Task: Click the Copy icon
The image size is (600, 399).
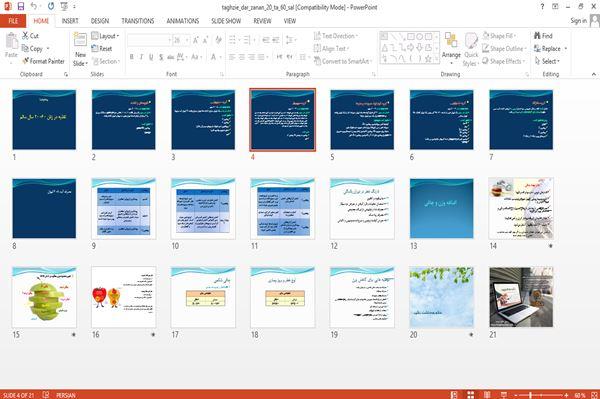Action: 25,48
